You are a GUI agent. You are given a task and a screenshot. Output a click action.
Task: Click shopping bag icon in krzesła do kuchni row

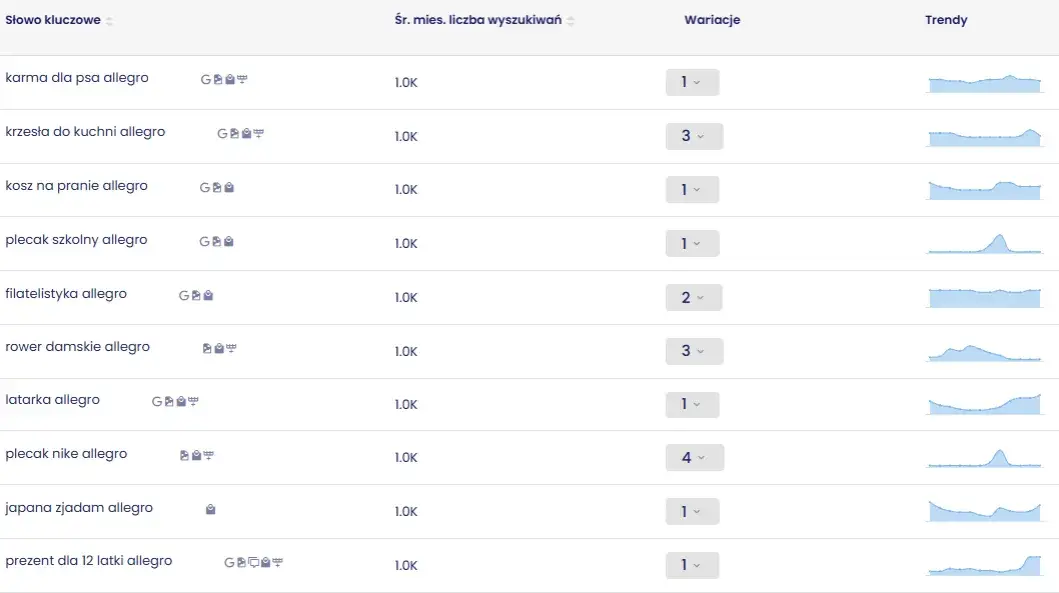pyautogui.click(x=247, y=133)
